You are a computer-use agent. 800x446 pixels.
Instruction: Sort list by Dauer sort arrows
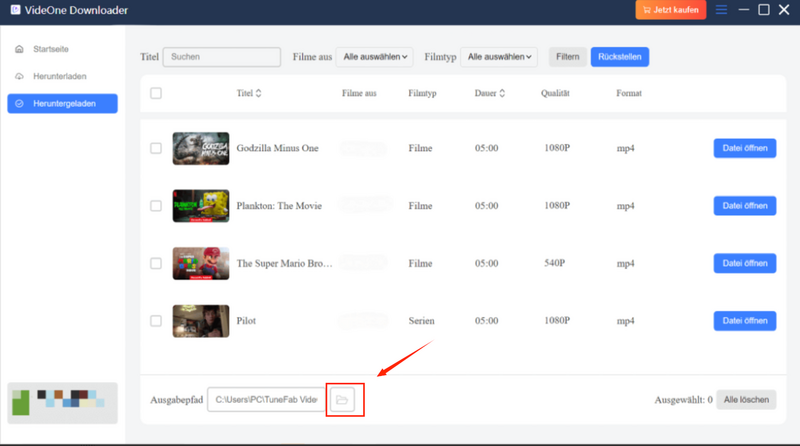(x=502, y=94)
